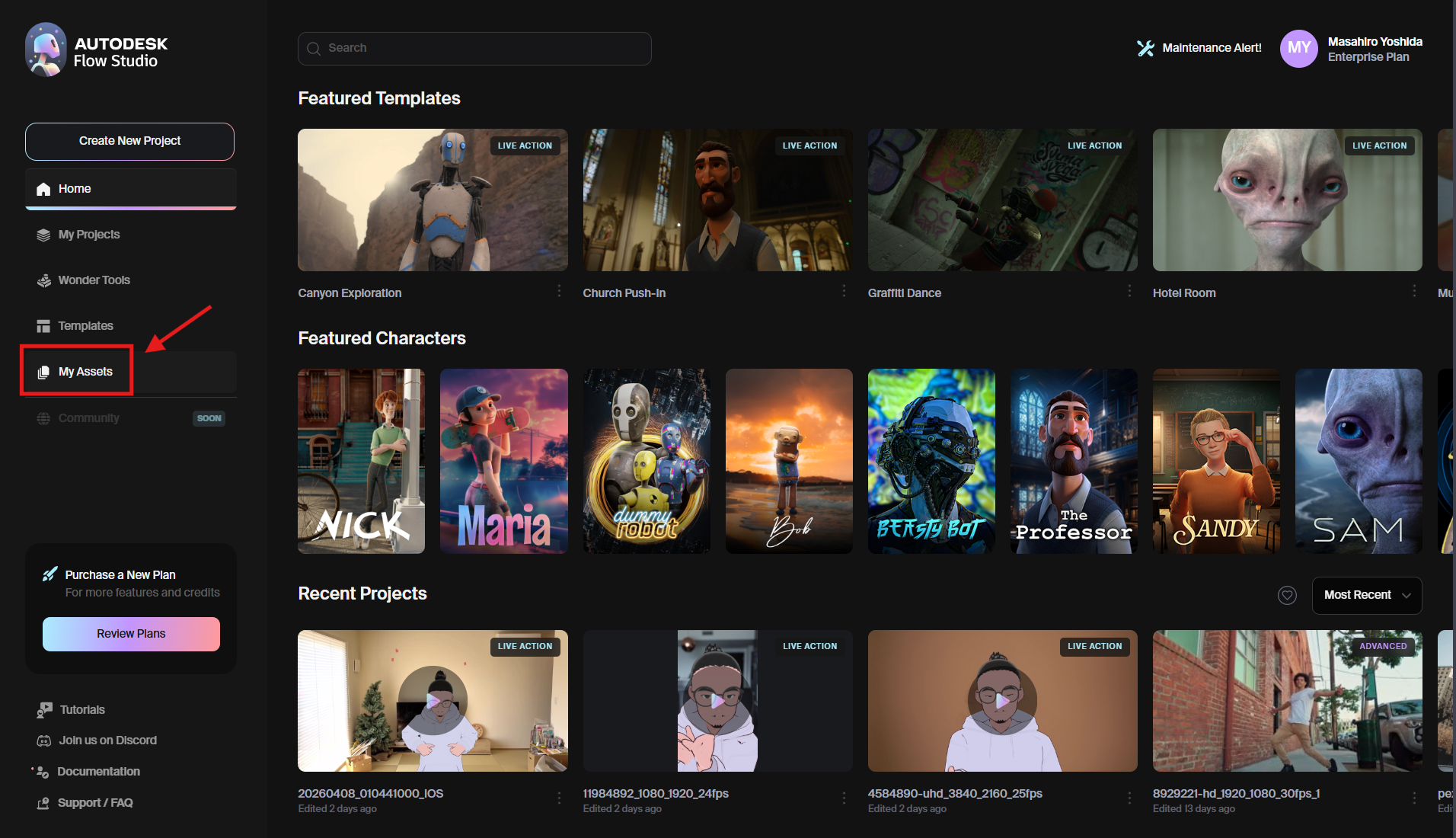Open options for project 11984892_1080_1920_24fps
The height and width of the screenshot is (838, 1456).
[844, 798]
